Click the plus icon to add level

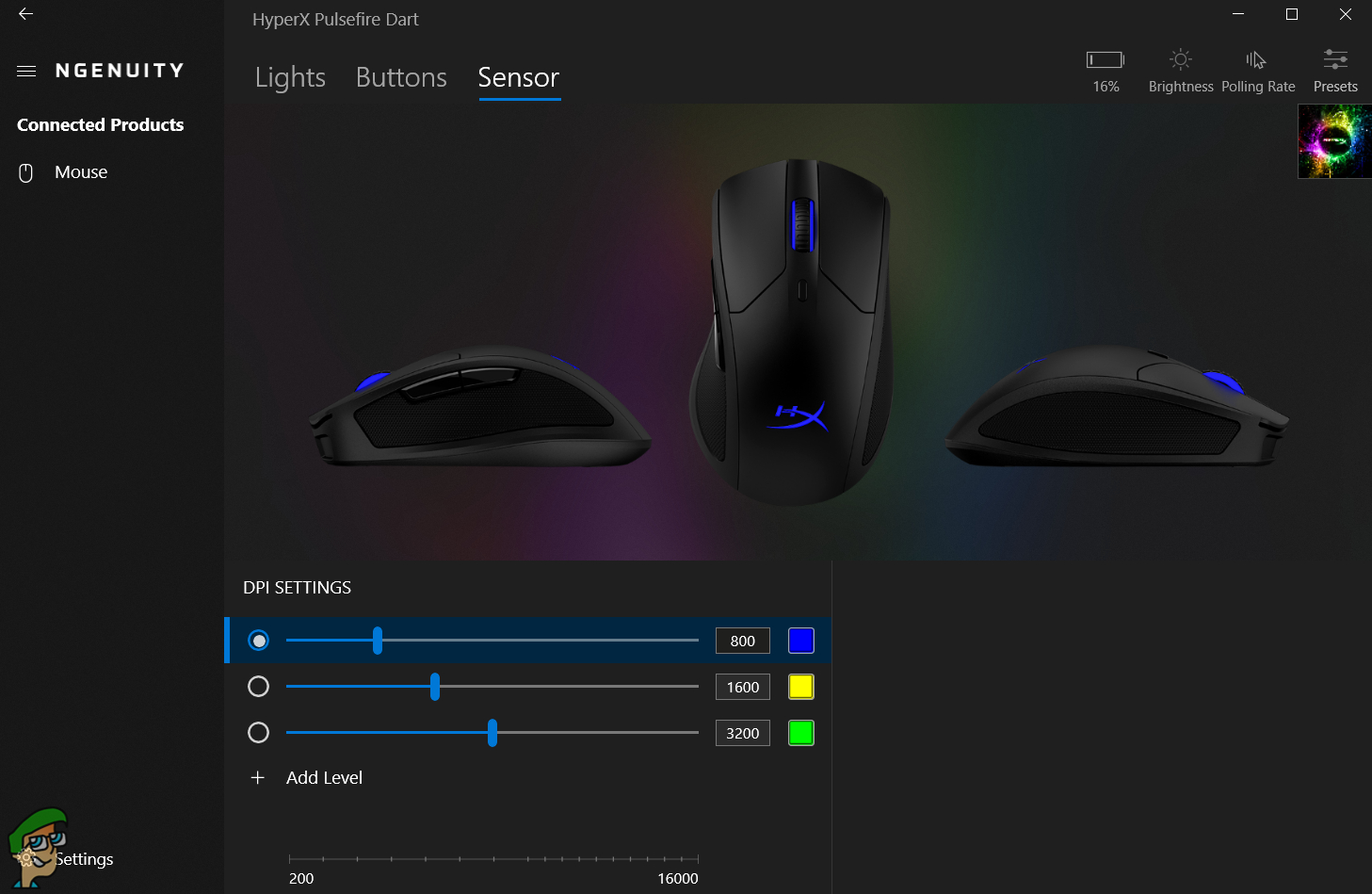[x=258, y=777]
